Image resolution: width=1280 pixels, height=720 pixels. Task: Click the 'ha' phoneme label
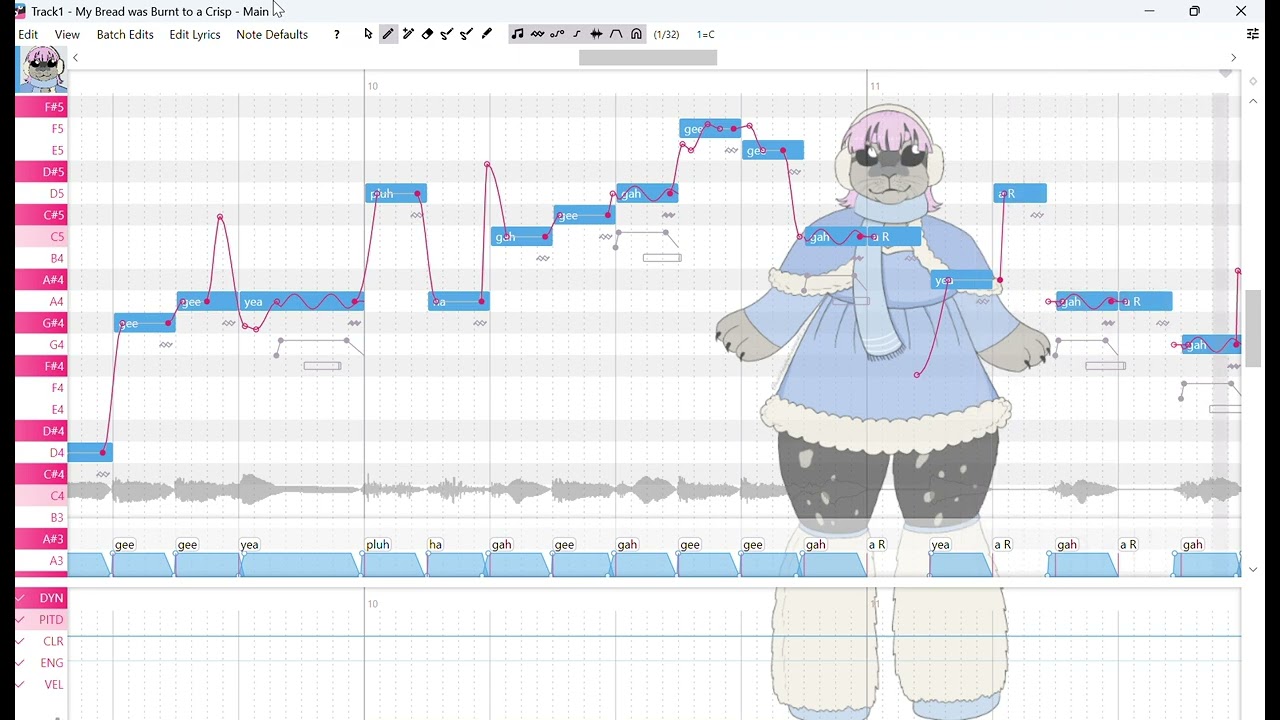[x=435, y=545]
